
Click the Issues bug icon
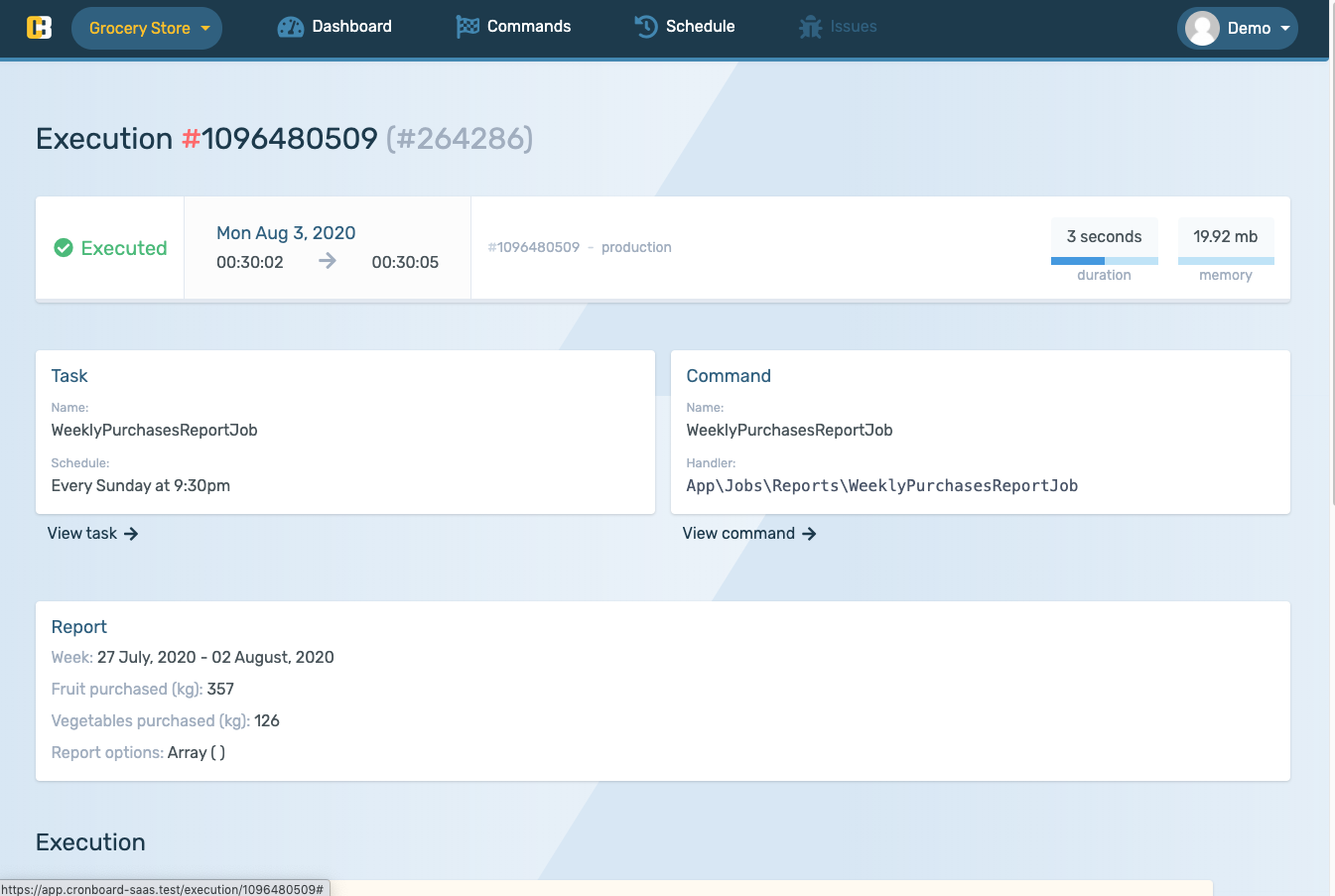pyautogui.click(x=810, y=27)
